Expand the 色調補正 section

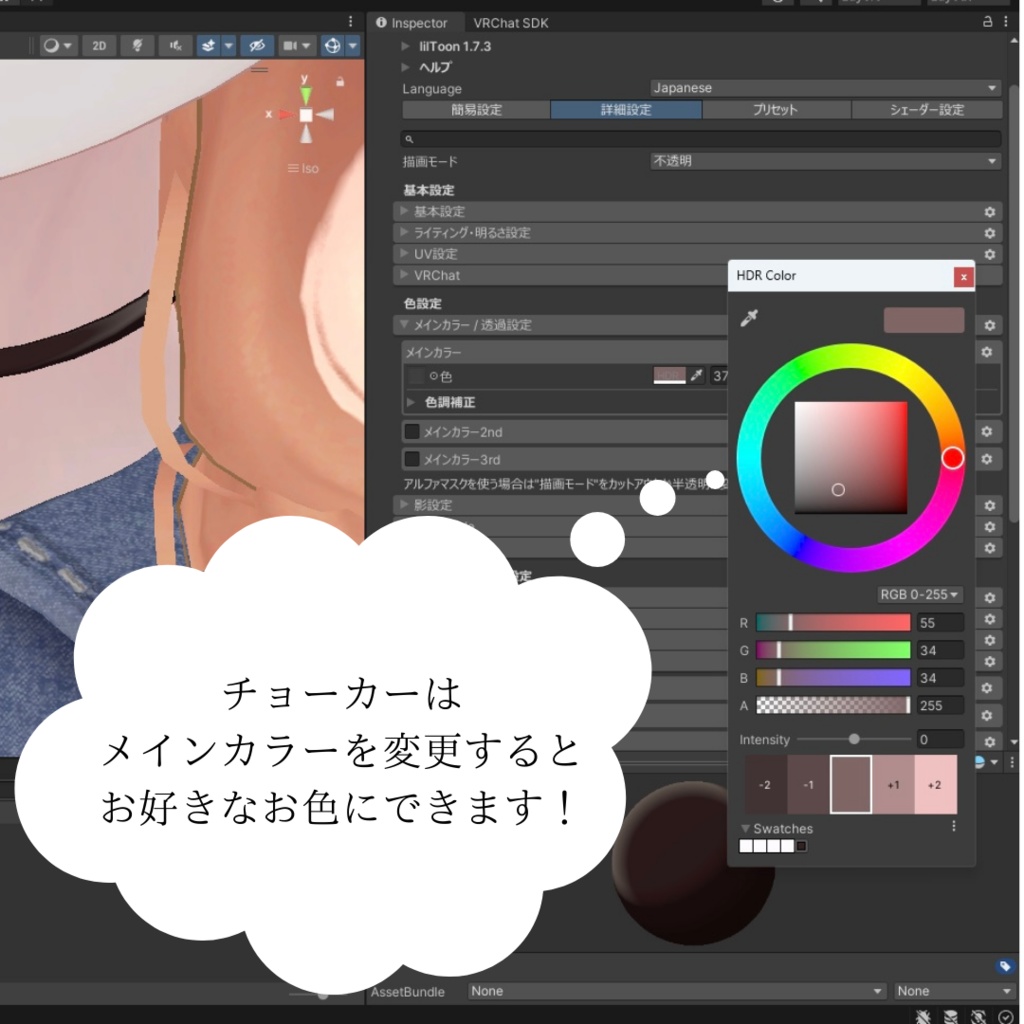(x=409, y=401)
